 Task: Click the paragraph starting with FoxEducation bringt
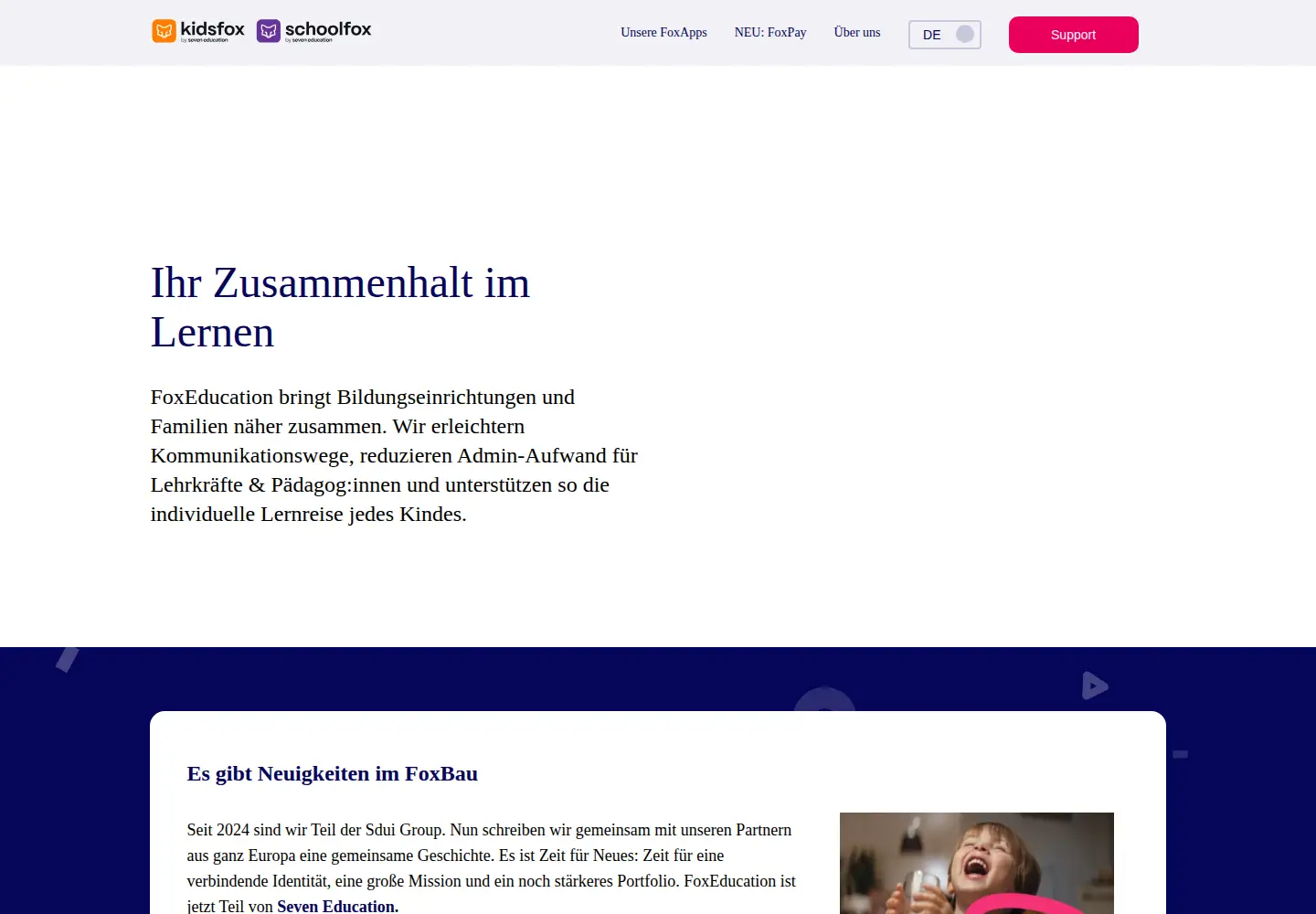tap(394, 455)
